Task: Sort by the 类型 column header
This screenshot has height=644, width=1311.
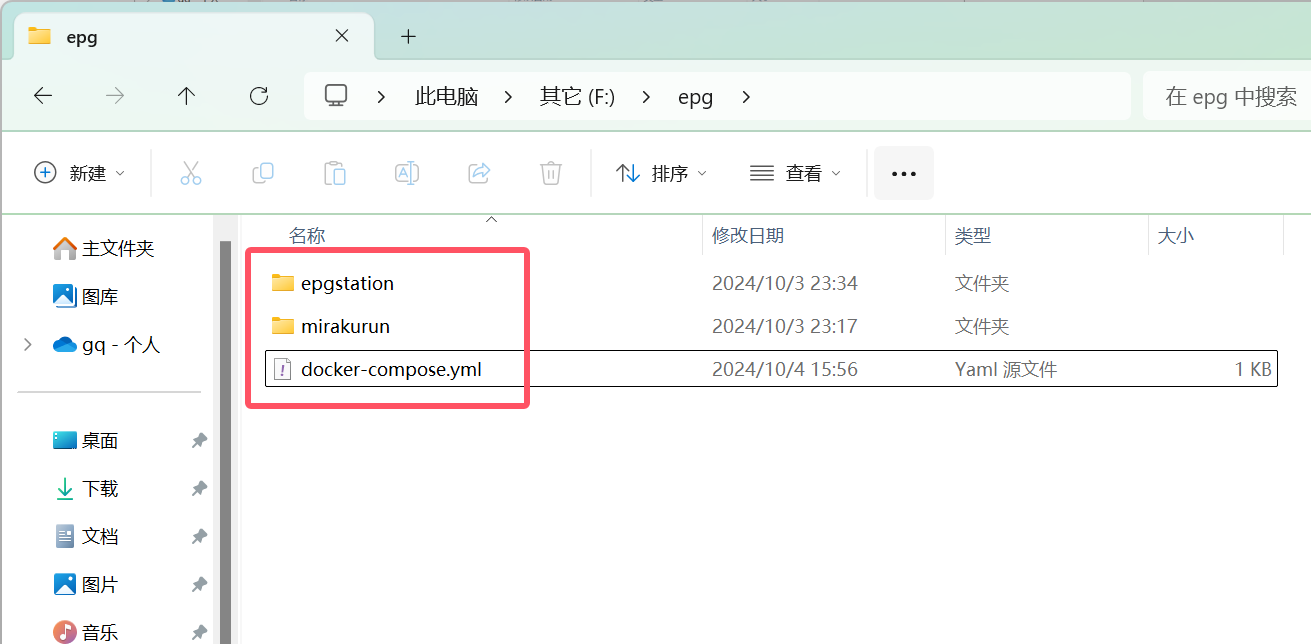Action: click(973, 236)
